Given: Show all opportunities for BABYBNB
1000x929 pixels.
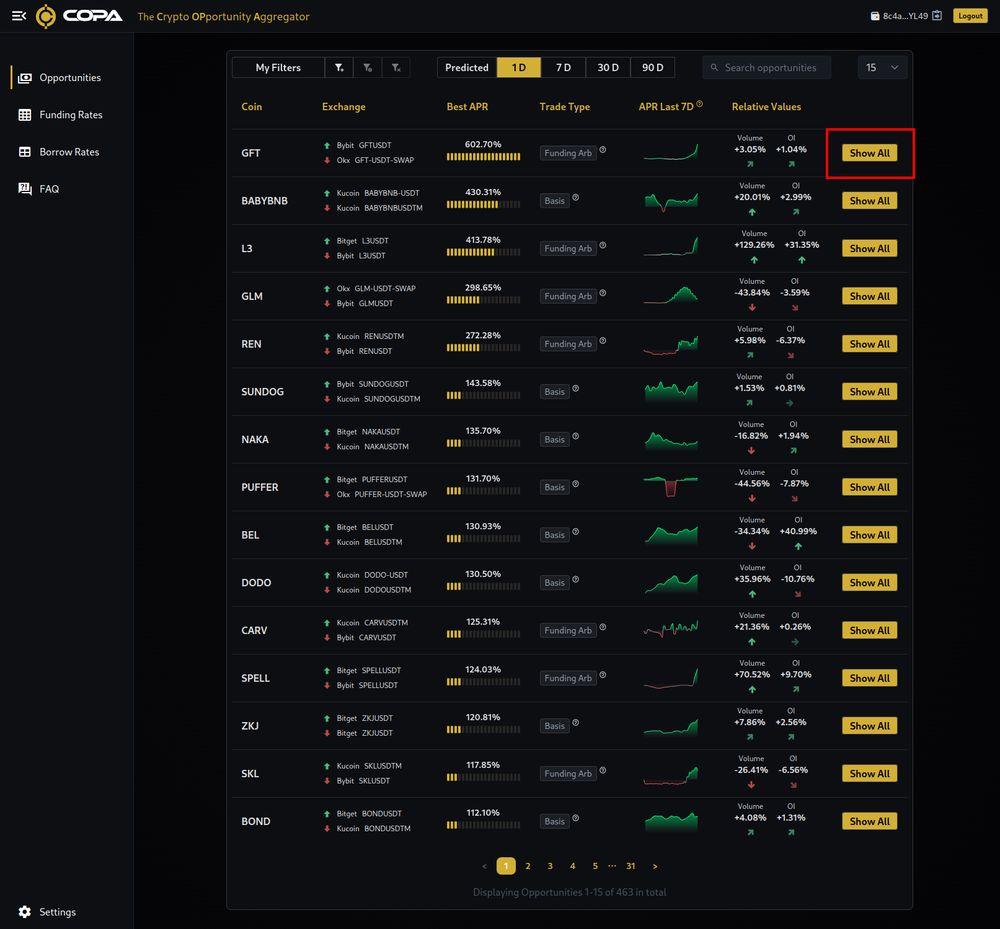Looking at the screenshot, I should click(869, 201).
